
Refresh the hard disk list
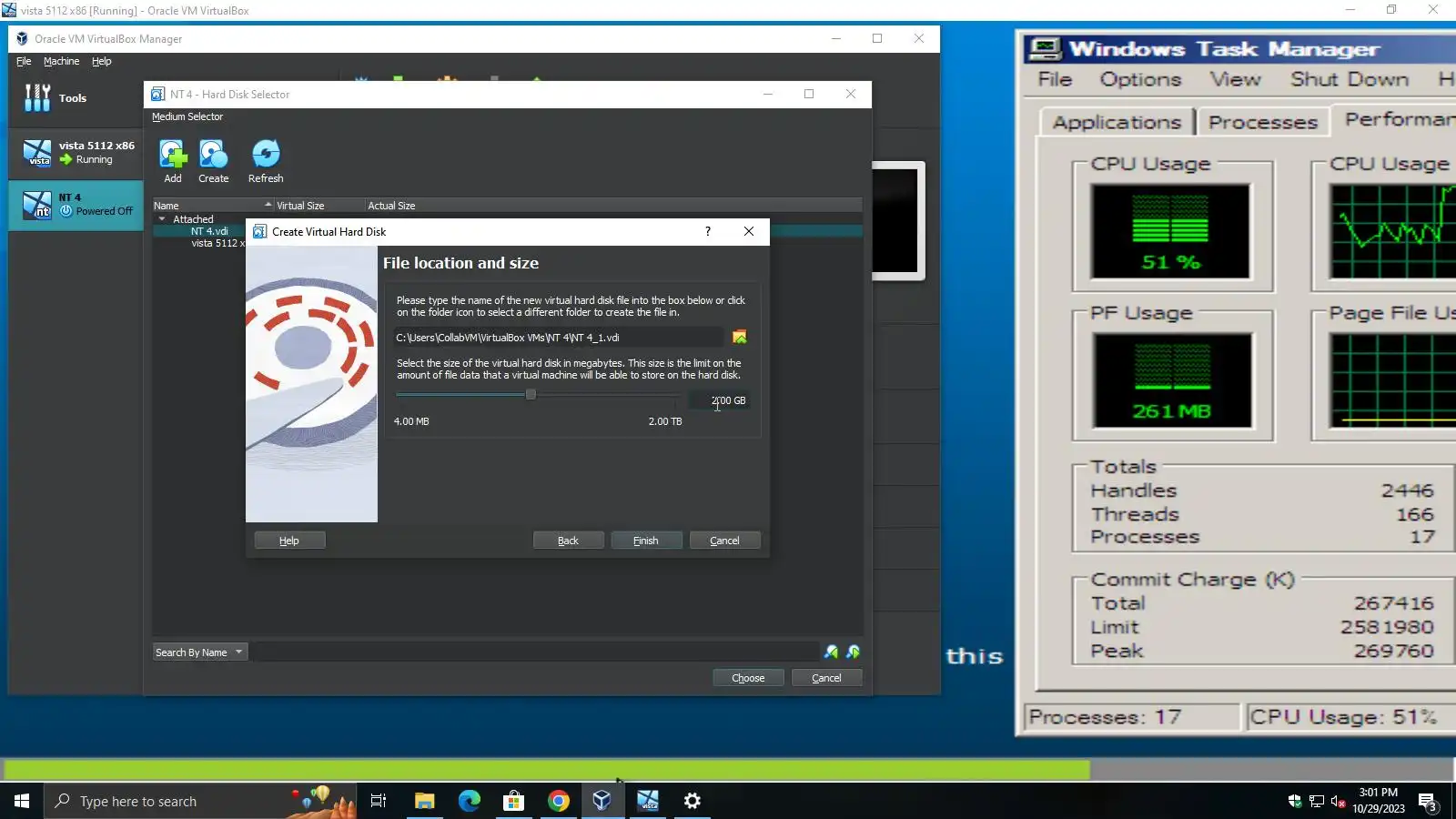point(266,162)
